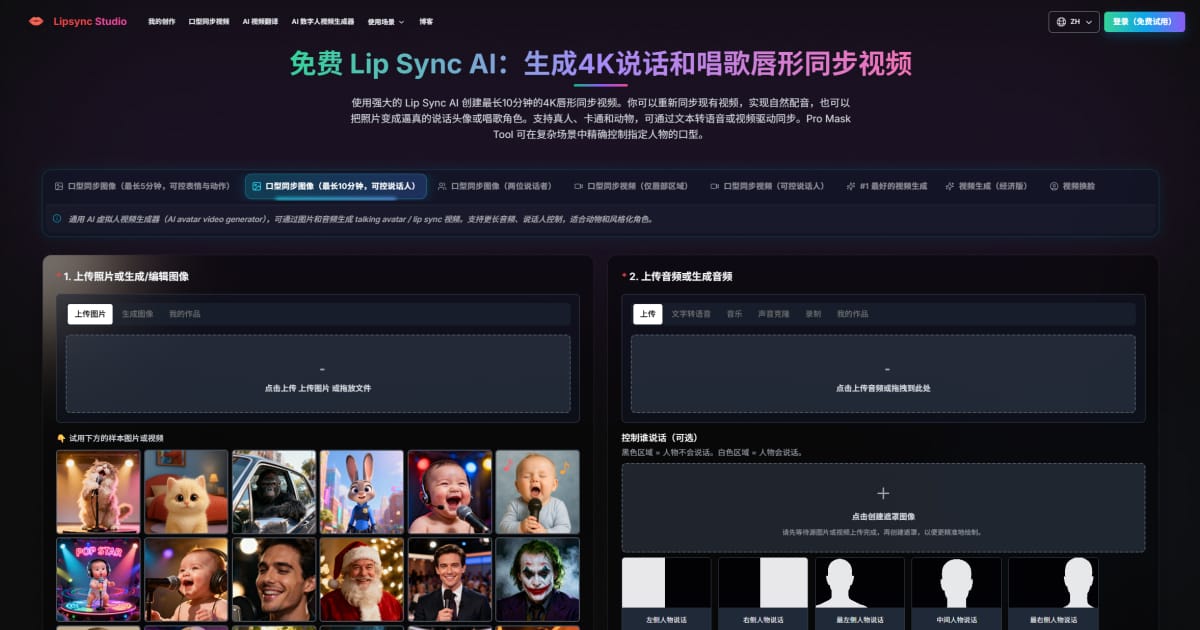Choose the POP STAR baby sample image

point(98,580)
